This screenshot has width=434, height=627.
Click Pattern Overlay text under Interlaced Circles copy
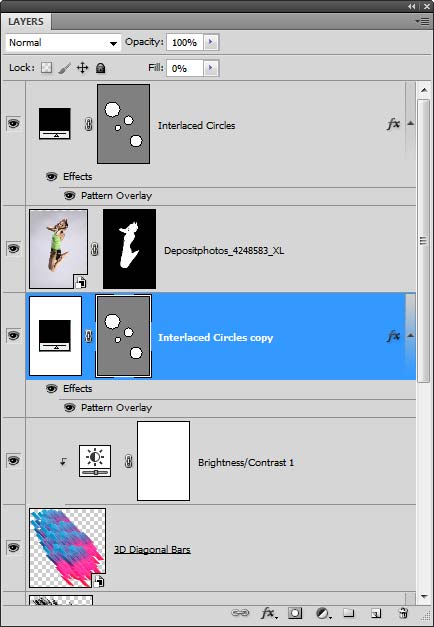pos(116,407)
